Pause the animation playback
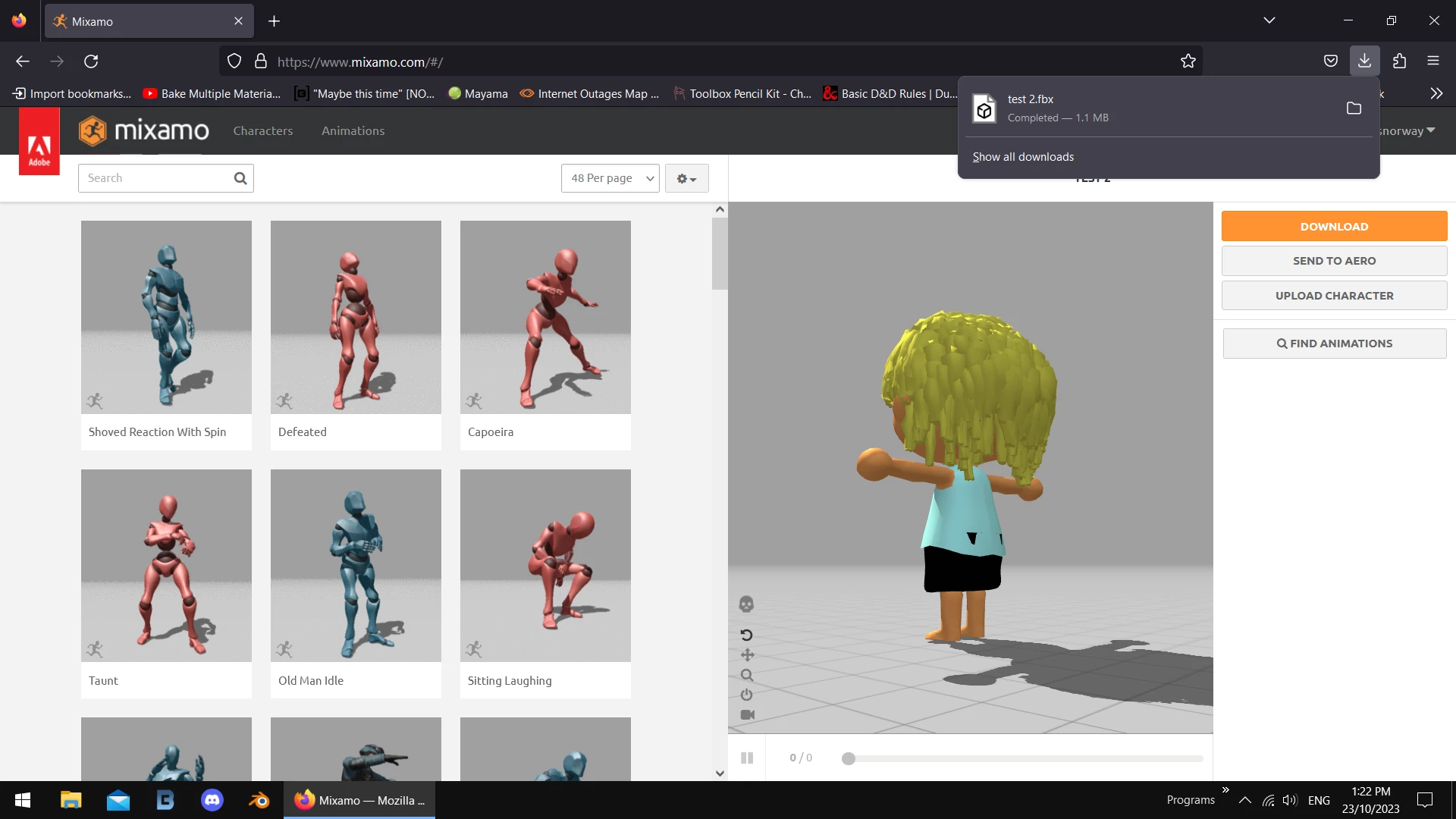Viewport: 1456px width, 819px height. coord(747,758)
